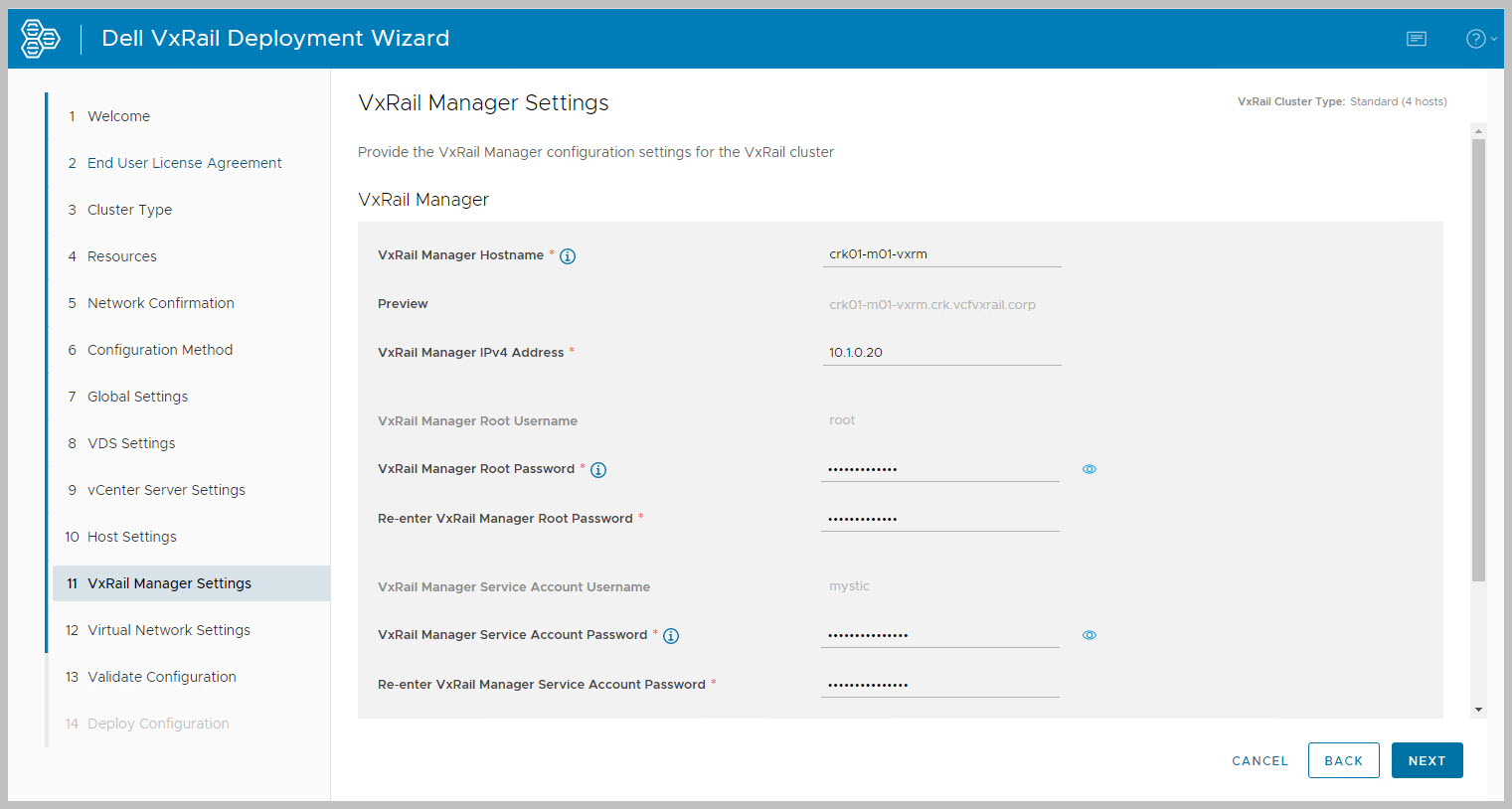1512x809 pixels.
Task: Open the help question mark menu
Action: pyautogui.click(x=1477, y=39)
